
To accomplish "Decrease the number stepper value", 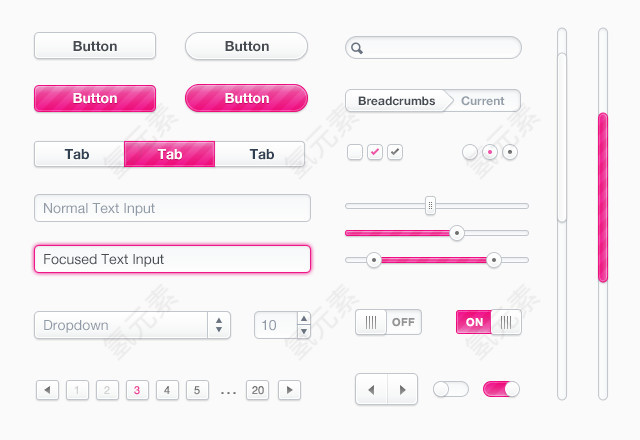I will coord(304,331).
